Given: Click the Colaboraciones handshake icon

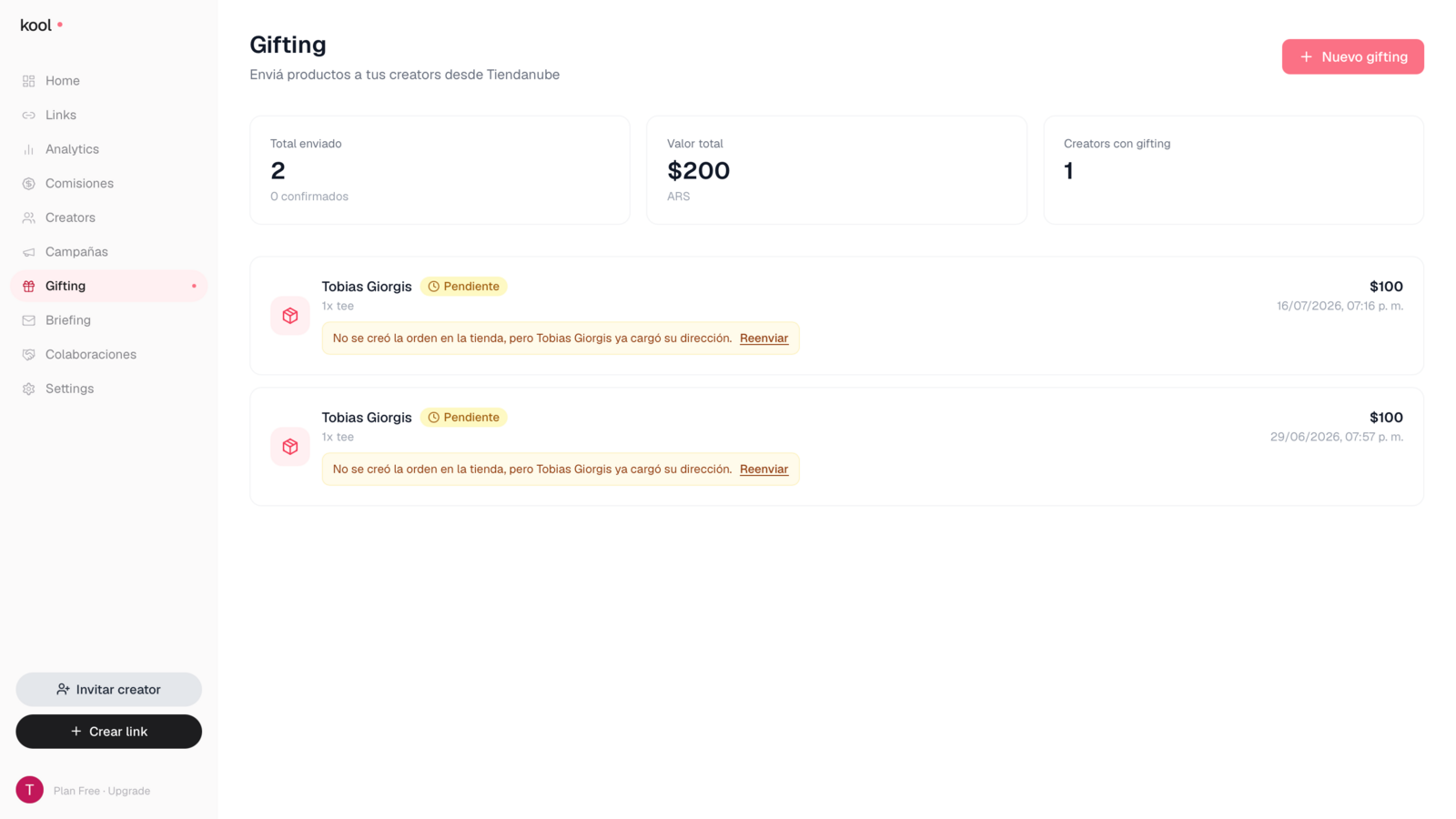Looking at the screenshot, I should [x=29, y=355].
